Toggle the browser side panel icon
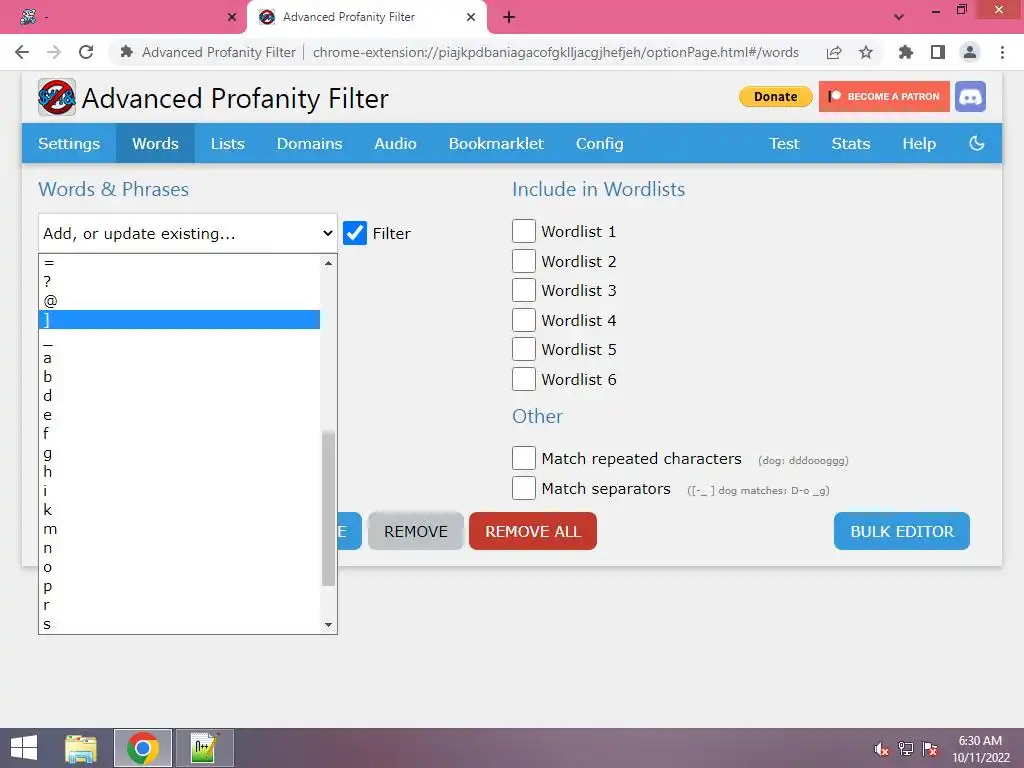This screenshot has height=768, width=1024. [938, 52]
